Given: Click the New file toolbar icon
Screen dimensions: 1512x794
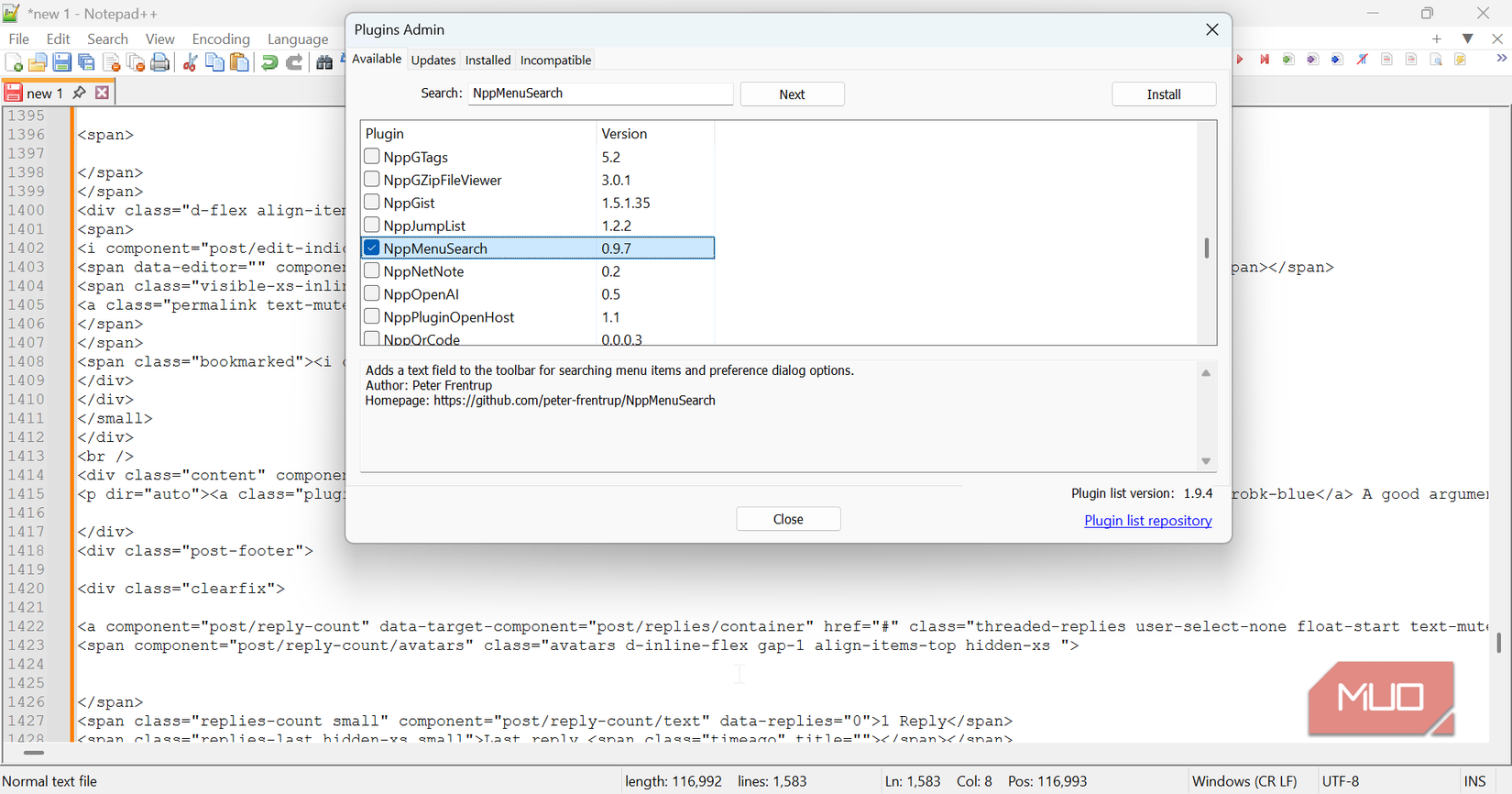Looking at the screenshot, I should 14,62.
